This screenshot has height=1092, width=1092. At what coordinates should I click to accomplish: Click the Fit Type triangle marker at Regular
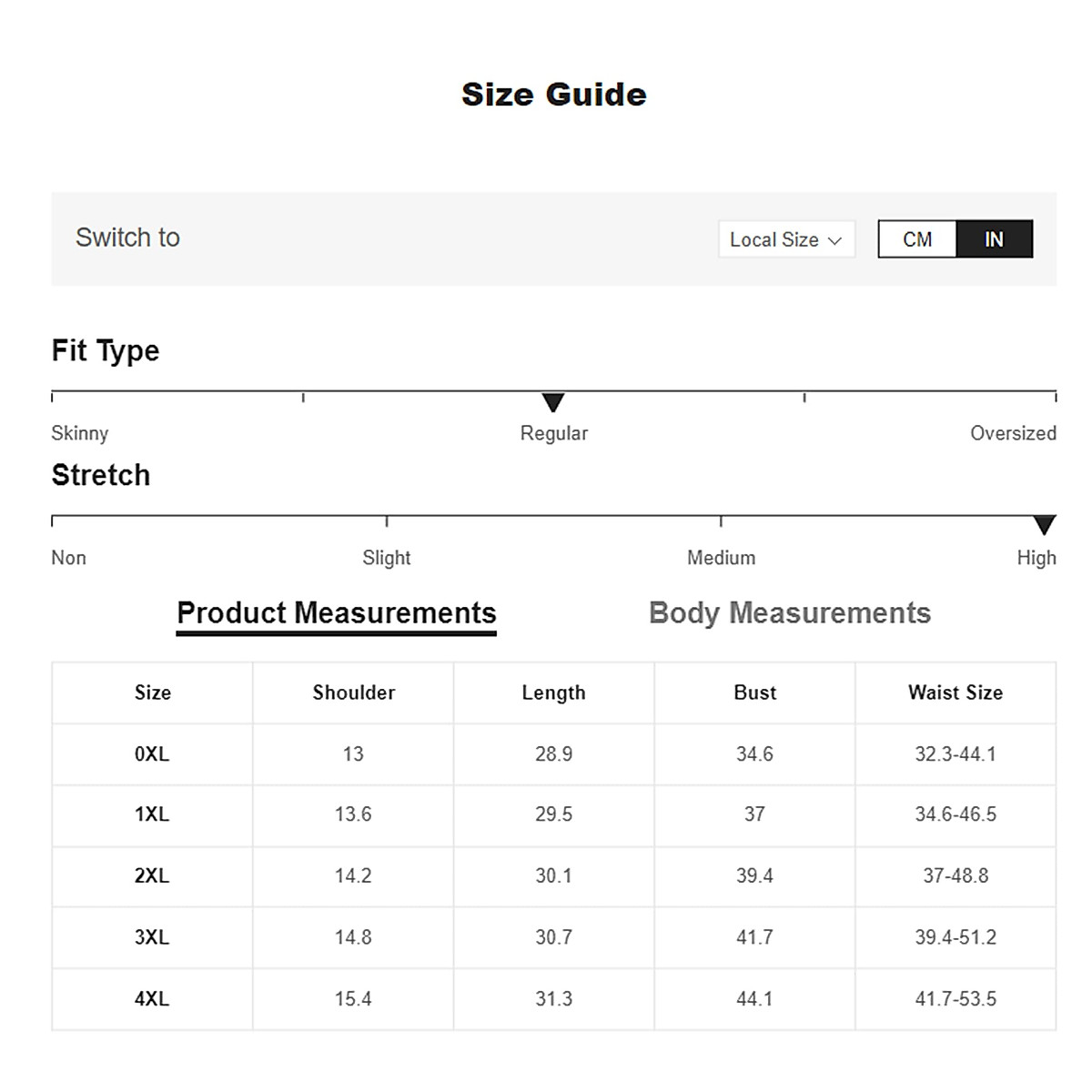tap(553, 402)
